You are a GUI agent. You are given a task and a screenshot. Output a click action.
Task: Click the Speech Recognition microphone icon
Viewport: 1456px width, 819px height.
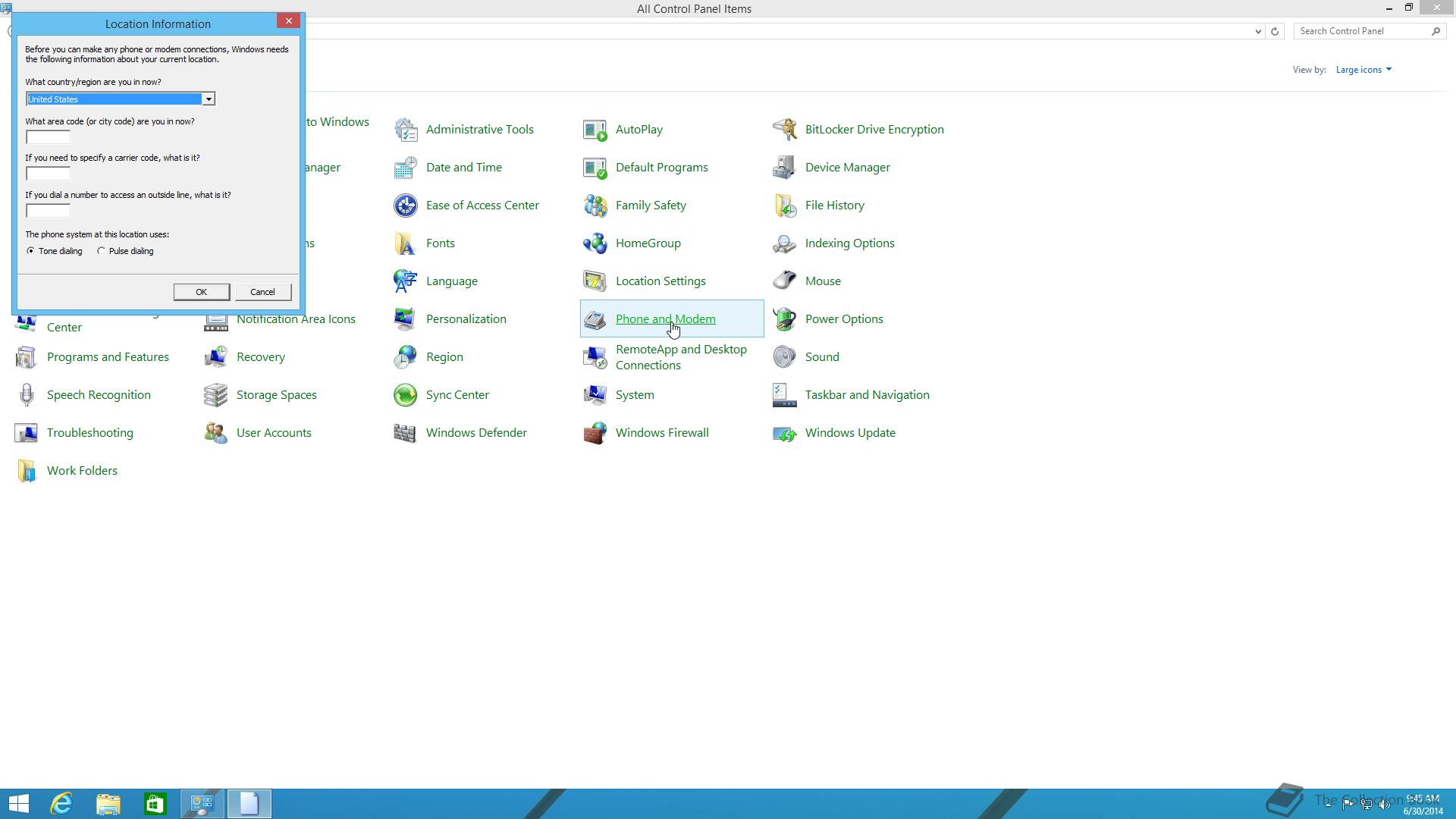27,395
